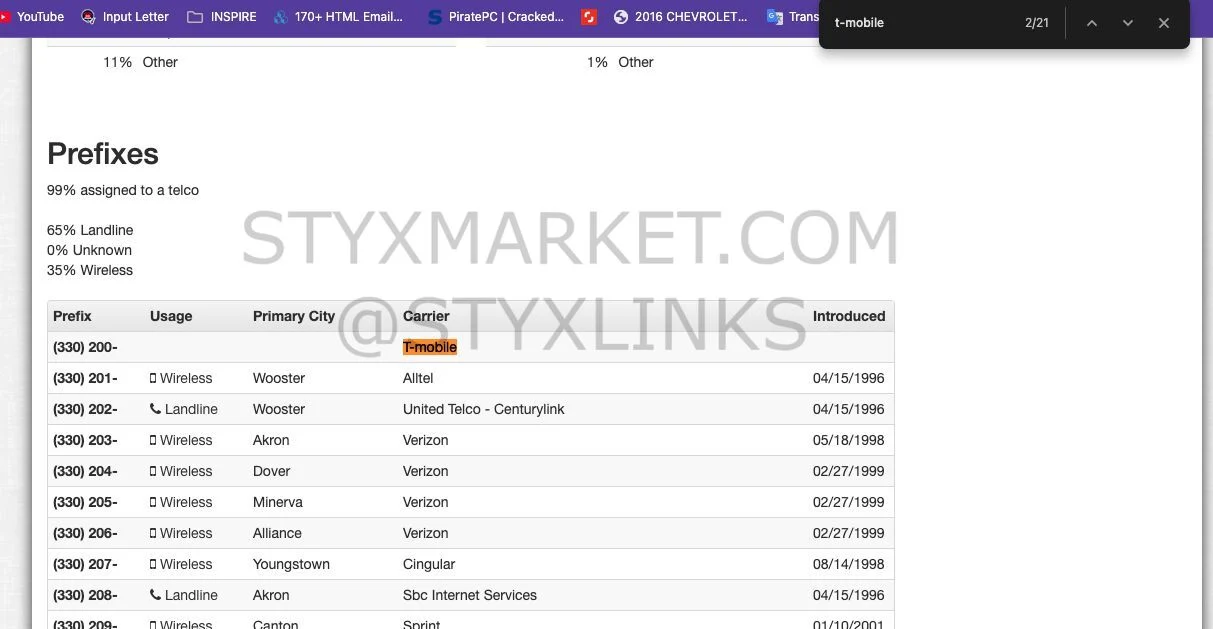Click the (330) 201- prefix row

[85, 378]
